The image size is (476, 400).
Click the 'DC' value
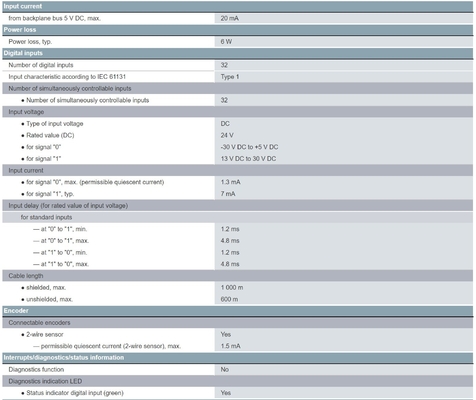click(225, 124)
